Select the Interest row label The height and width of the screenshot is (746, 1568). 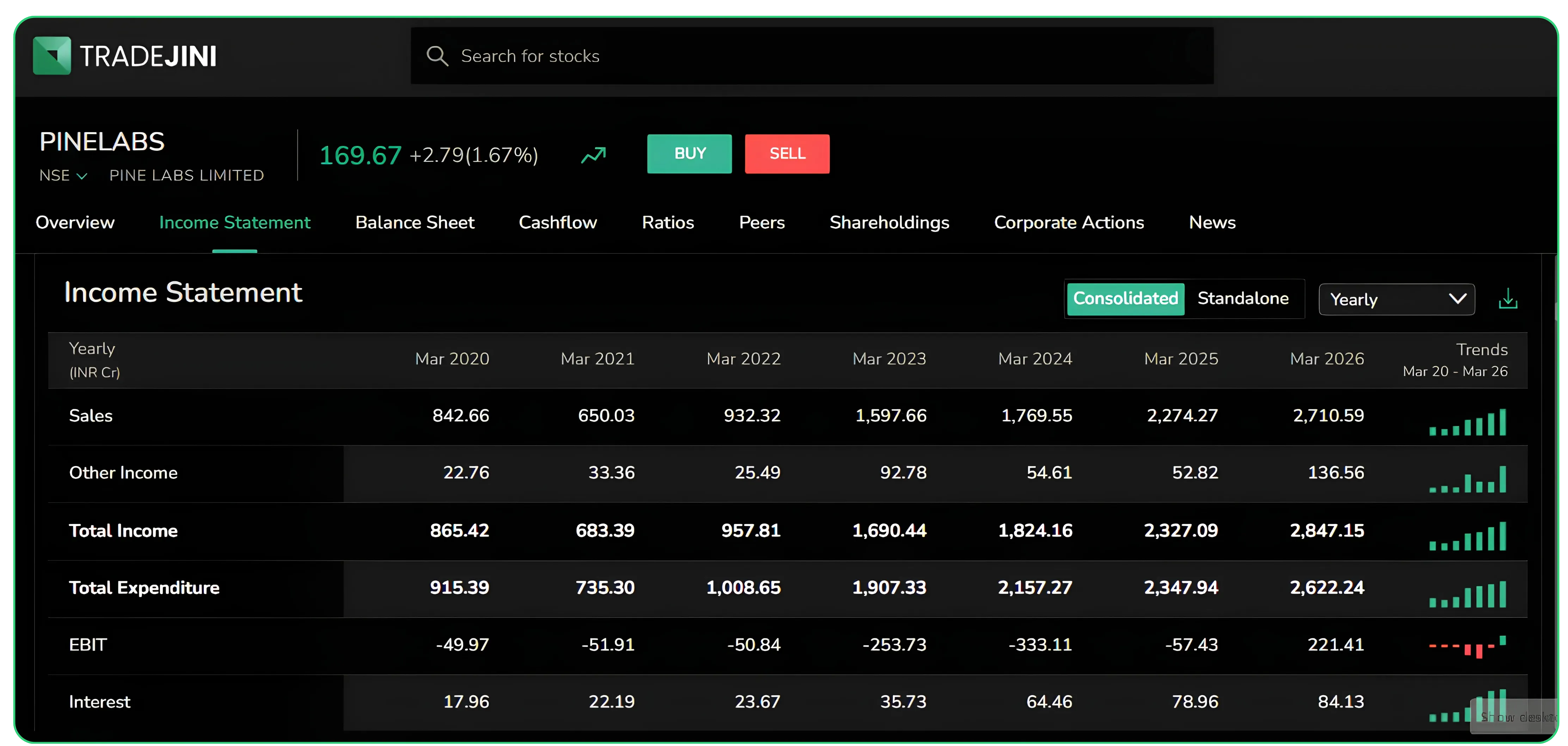pyautogui.click(x=99, y=702)
